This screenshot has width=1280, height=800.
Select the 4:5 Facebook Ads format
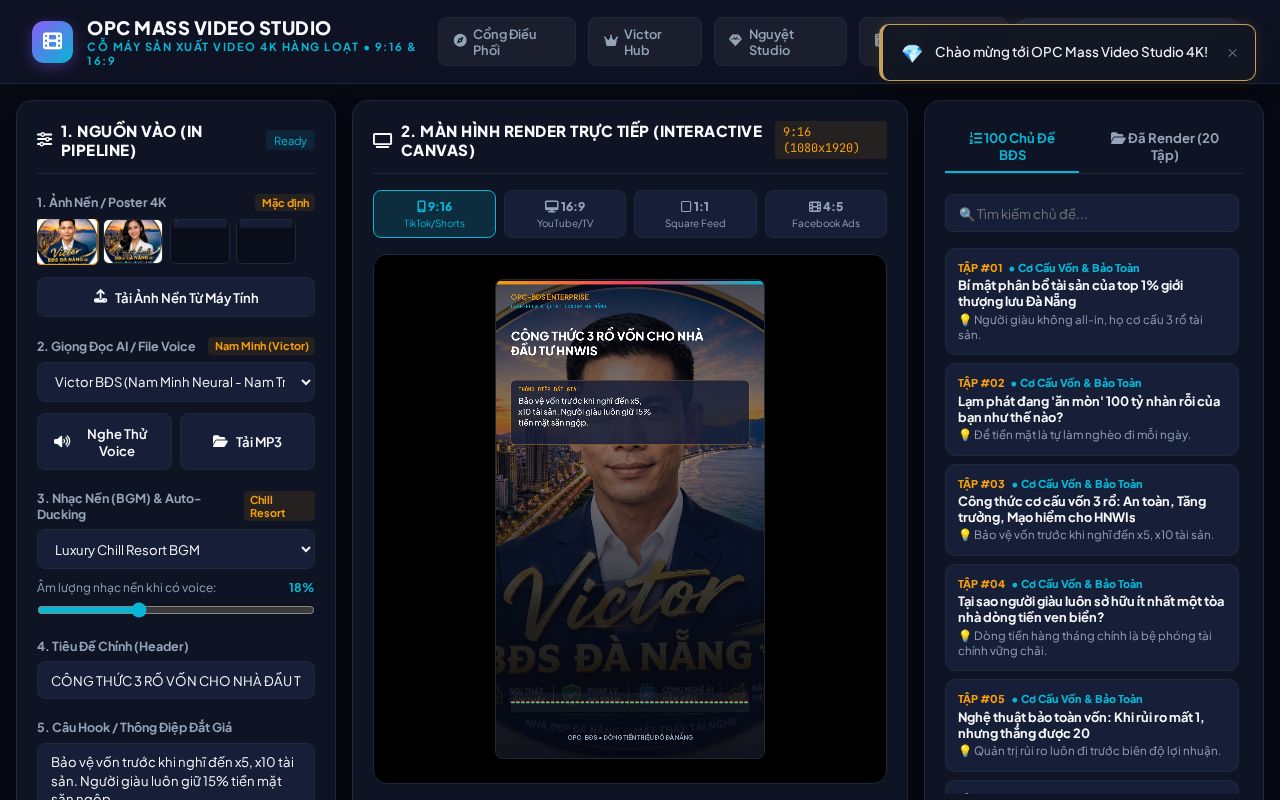826,214
